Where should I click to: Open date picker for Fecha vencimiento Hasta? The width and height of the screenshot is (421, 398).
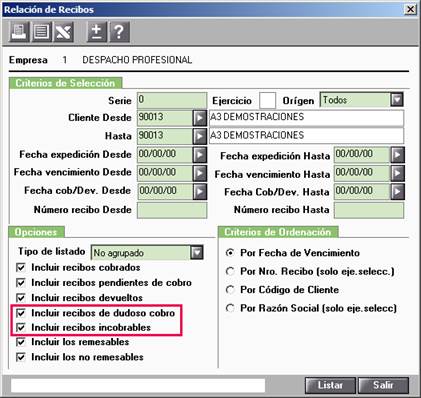point(397,173)
